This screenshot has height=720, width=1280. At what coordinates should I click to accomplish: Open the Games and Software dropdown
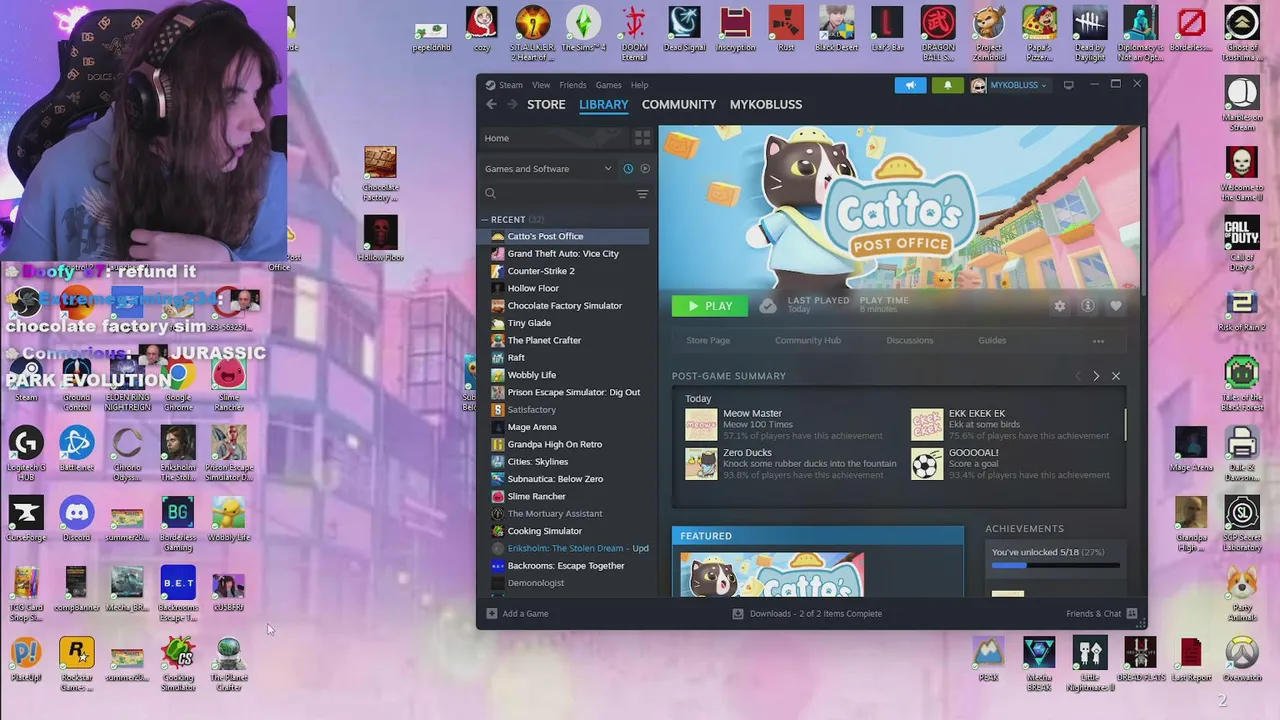(548, 169)
